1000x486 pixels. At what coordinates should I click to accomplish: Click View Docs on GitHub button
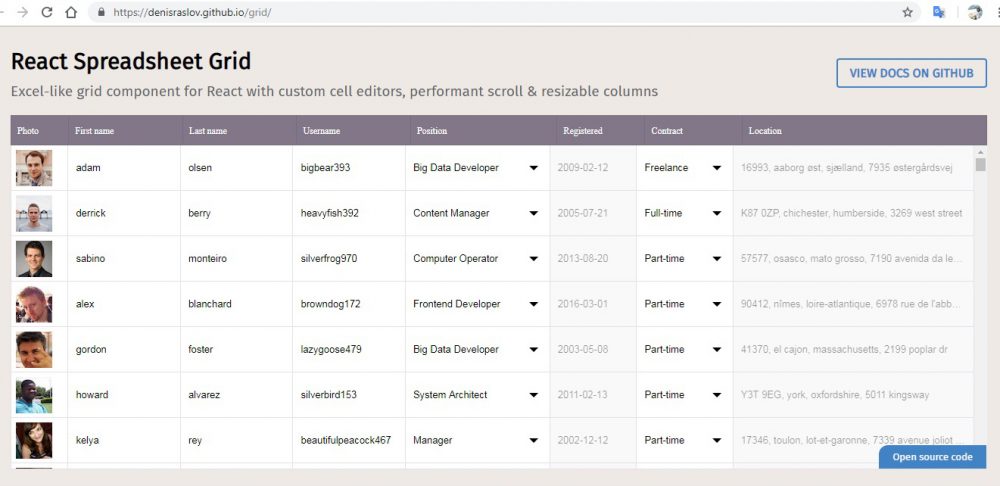(x=911, y=73)
